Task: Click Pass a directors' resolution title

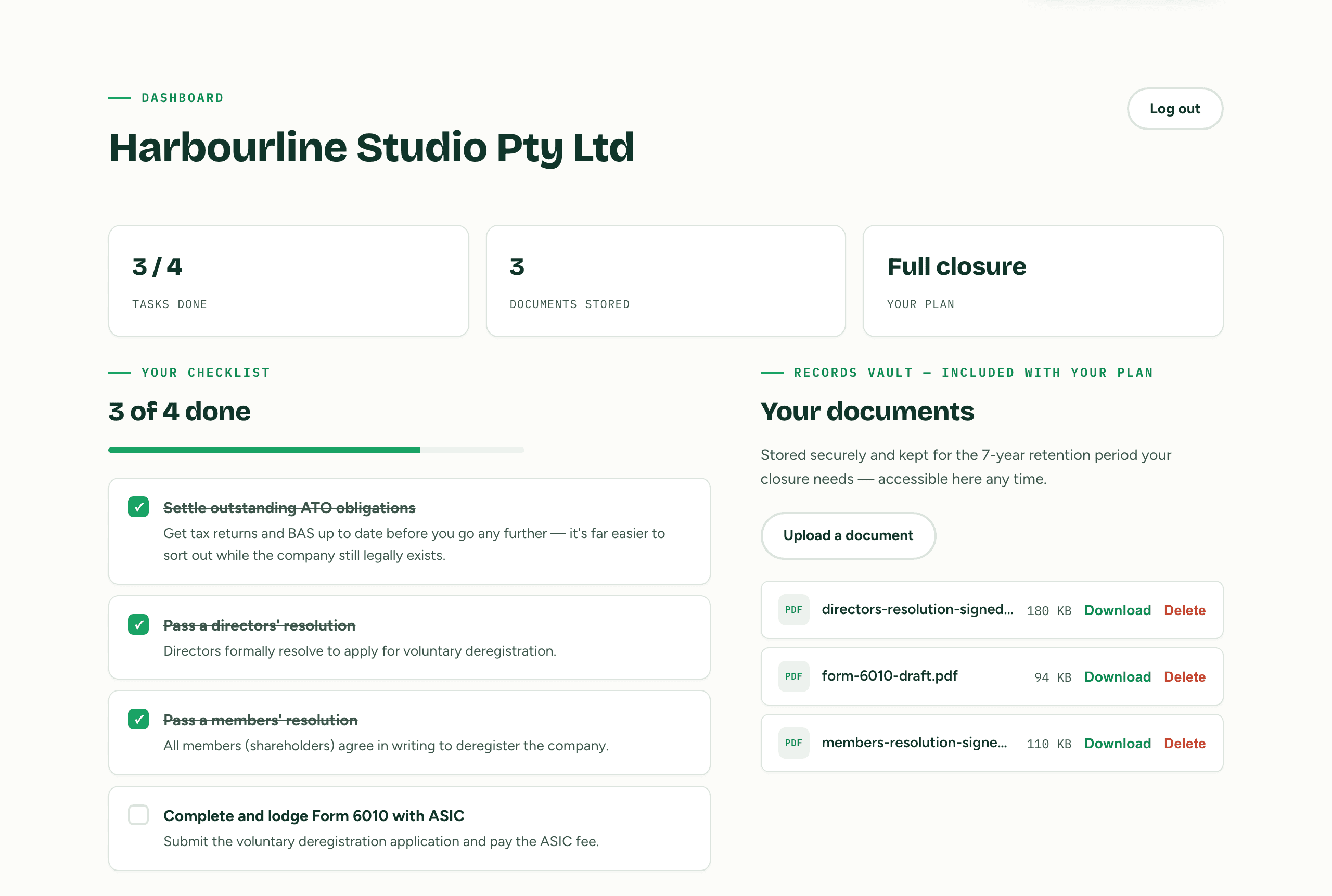Action: [260, 625]
